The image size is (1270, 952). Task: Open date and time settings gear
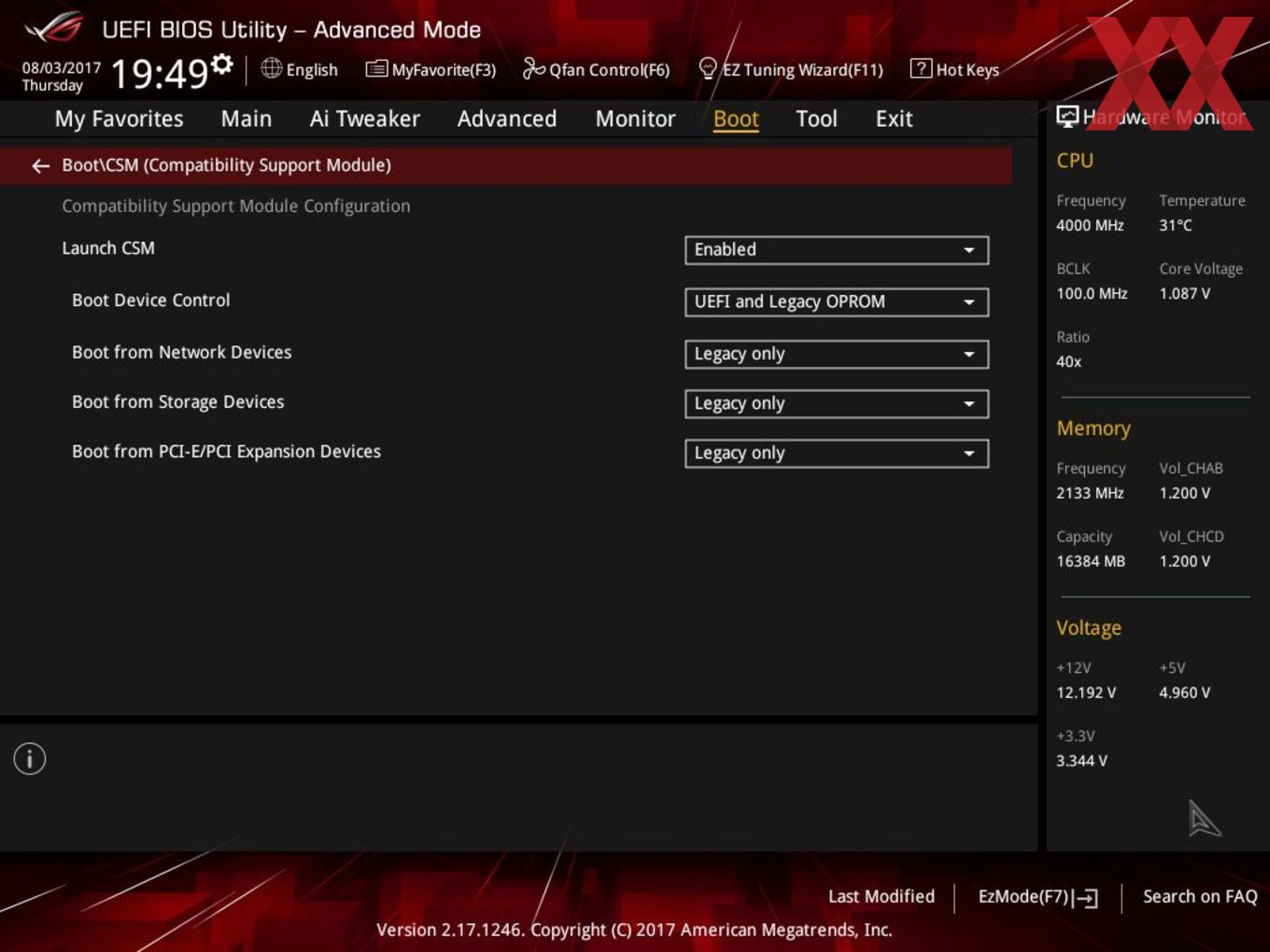(222, 63)
